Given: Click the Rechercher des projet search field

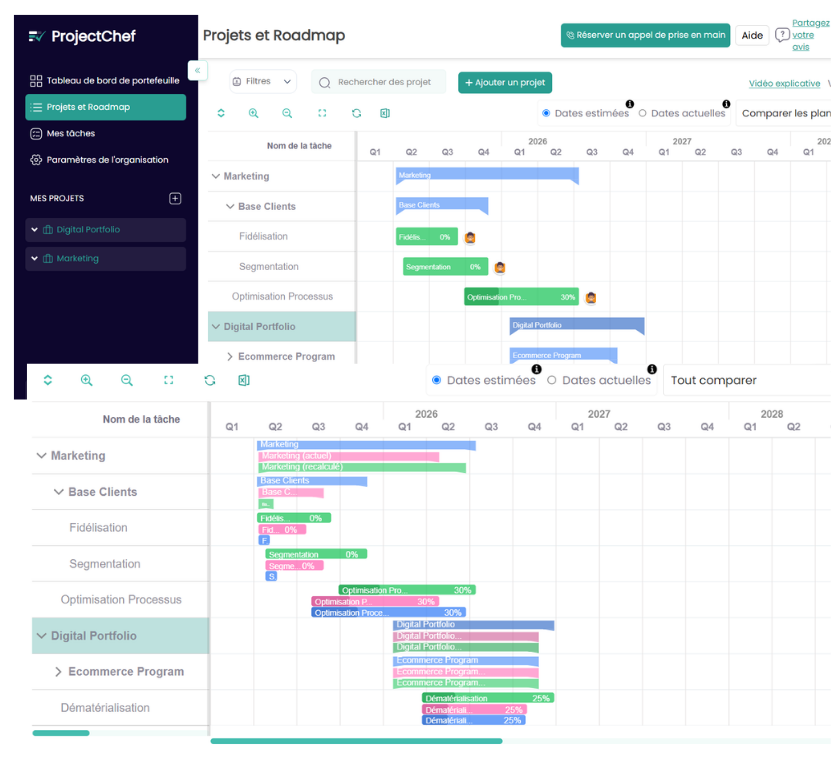Looking at the screenshot, I should click(384, 82).
